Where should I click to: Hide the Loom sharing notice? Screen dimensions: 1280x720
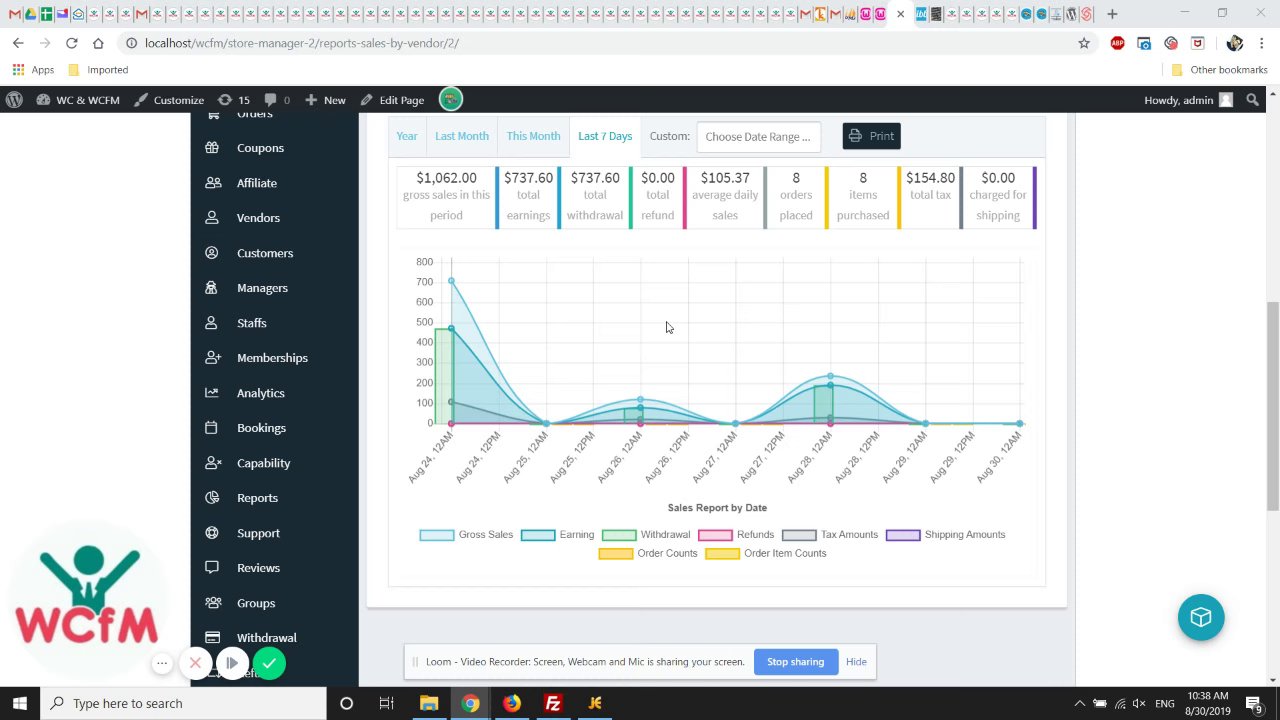(856, 662)
